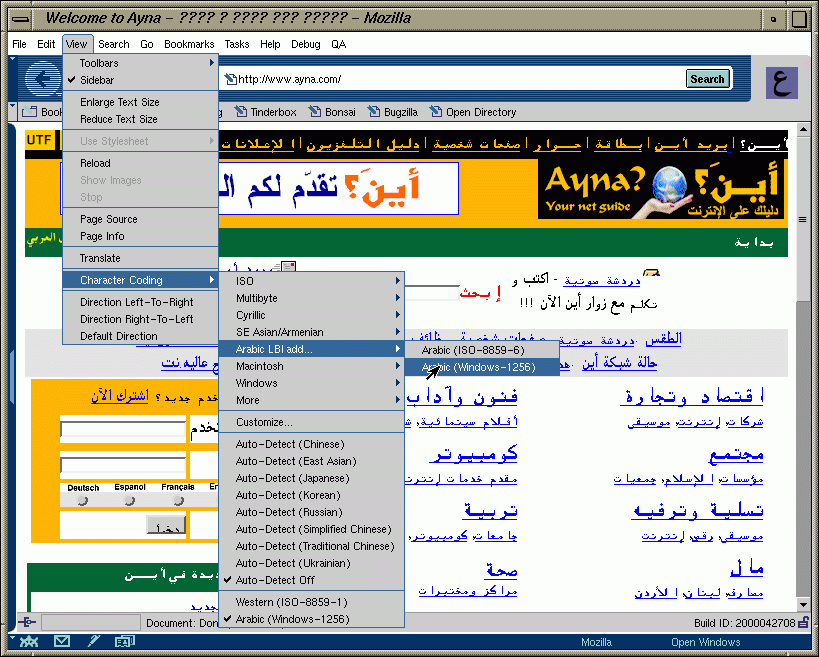819x657 pixels.
Task: Expand the Cyrillic submenu
Action: [311, 315]
